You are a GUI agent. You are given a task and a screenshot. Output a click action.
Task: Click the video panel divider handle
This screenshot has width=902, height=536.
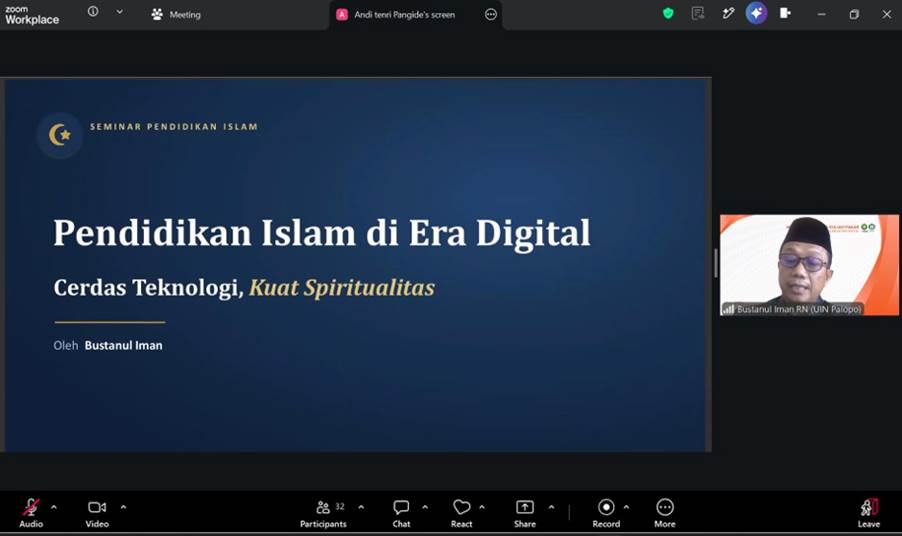[x=716, y=263]
